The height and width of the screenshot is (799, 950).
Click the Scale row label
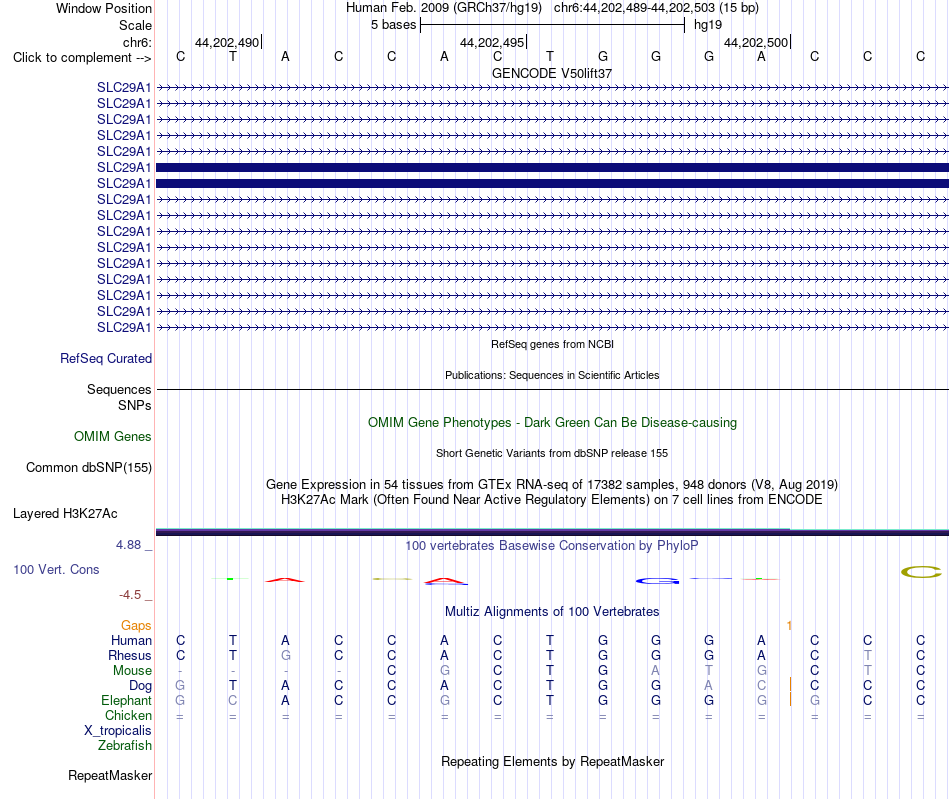tap(135, 25)
